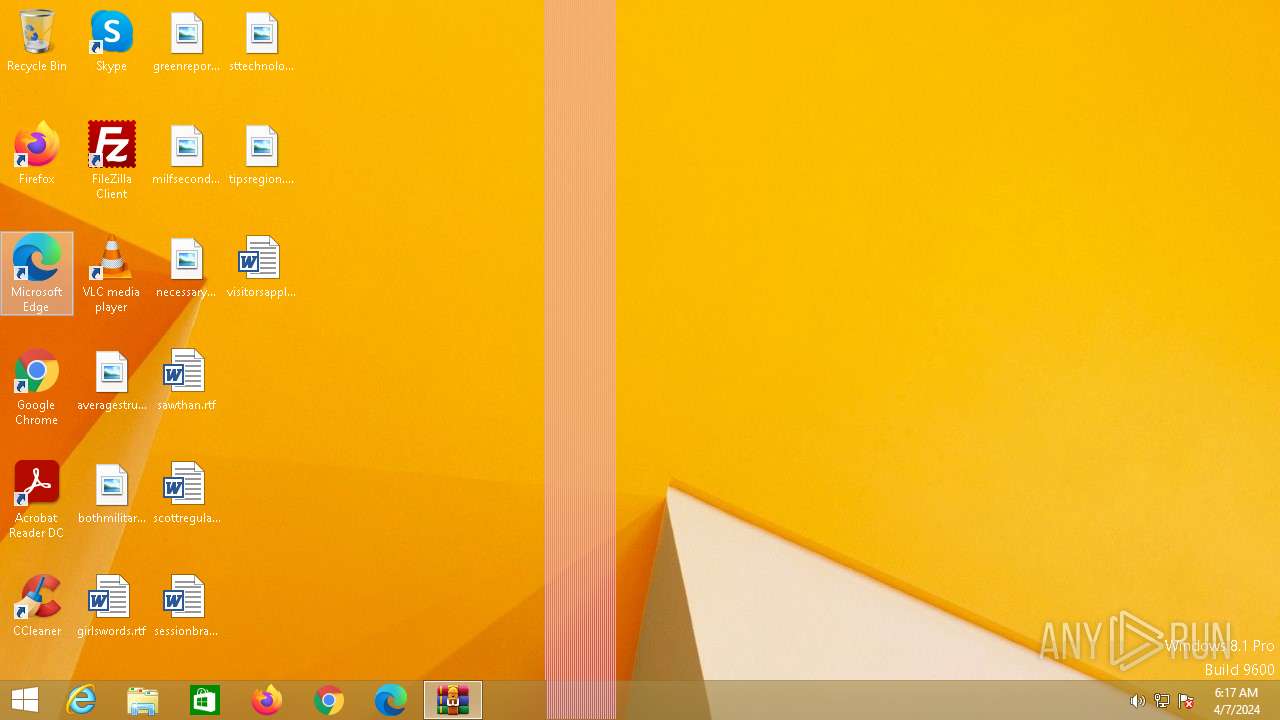Screen dimensions: 1280x720
Task: Select the necessary... image file
Action: pos(186,267)
